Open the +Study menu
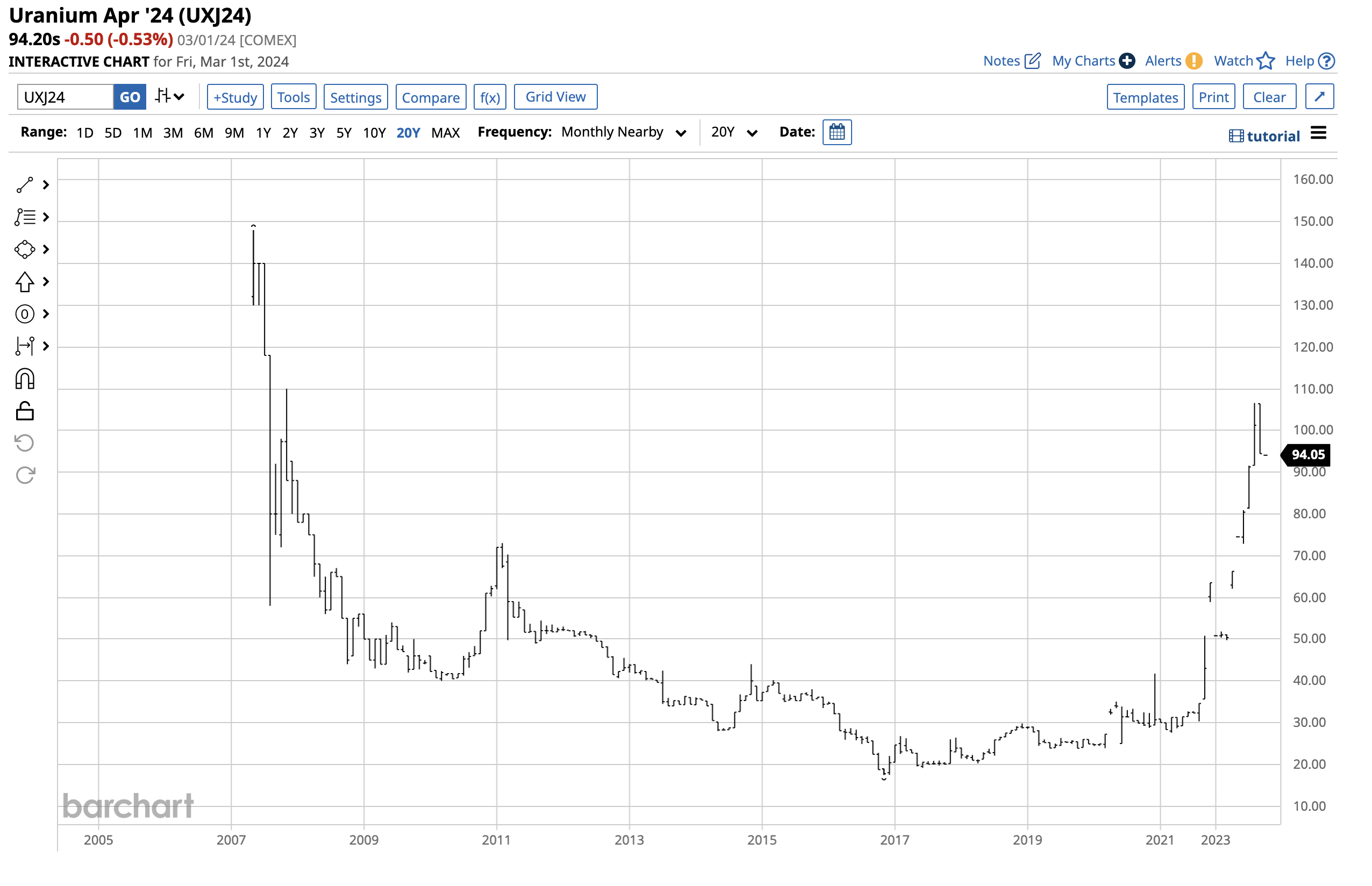 click(x=235, y=97)
